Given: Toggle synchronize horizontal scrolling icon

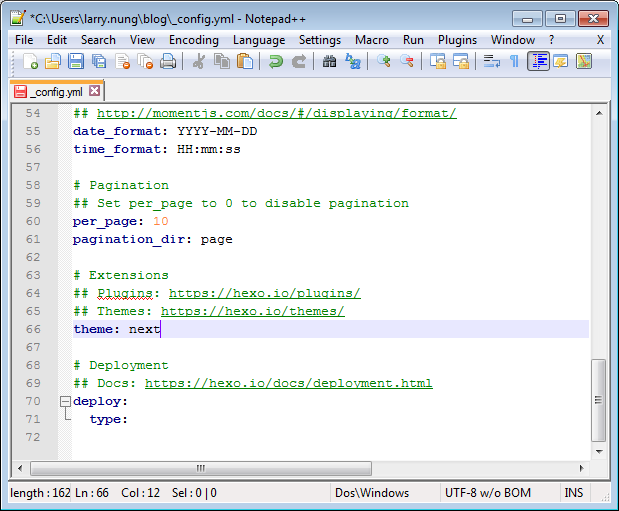Looking at the screenshot, I should point(460,62).
